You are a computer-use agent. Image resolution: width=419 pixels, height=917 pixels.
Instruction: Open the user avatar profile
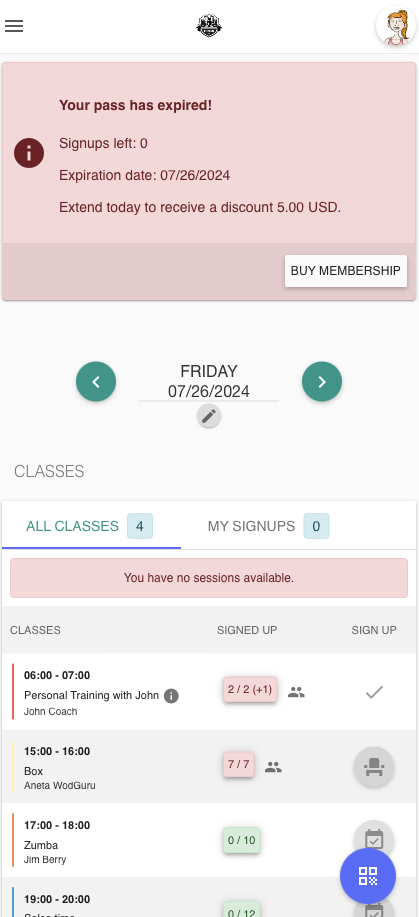396,26
